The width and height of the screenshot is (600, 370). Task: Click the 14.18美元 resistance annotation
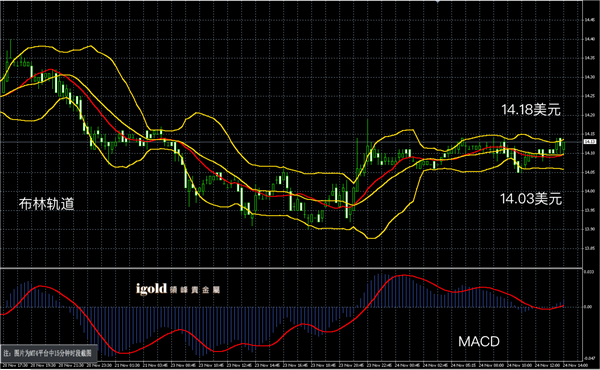(x=531, y=110)
